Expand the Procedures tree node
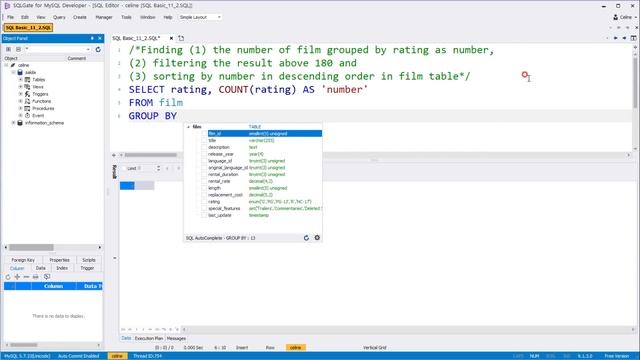The height and width of the screenshot is (360, 640). click(20, 108)
